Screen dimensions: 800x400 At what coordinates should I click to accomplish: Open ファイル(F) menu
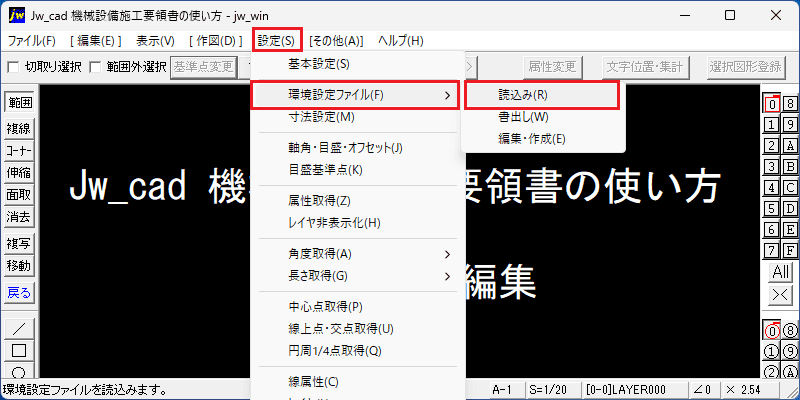tap(32, 41)
